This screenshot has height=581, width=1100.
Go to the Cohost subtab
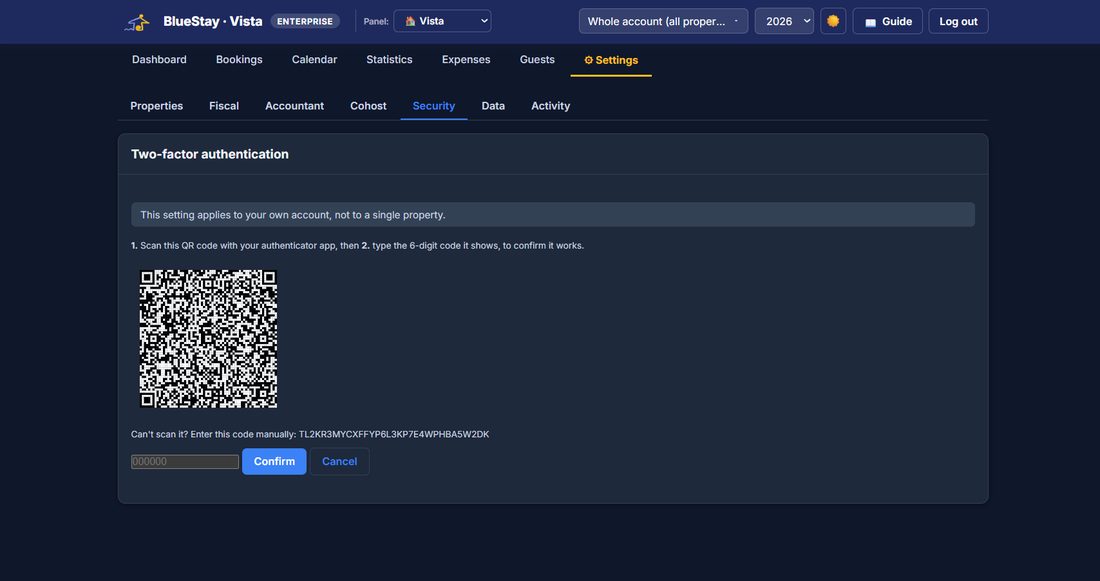(368, 106)
